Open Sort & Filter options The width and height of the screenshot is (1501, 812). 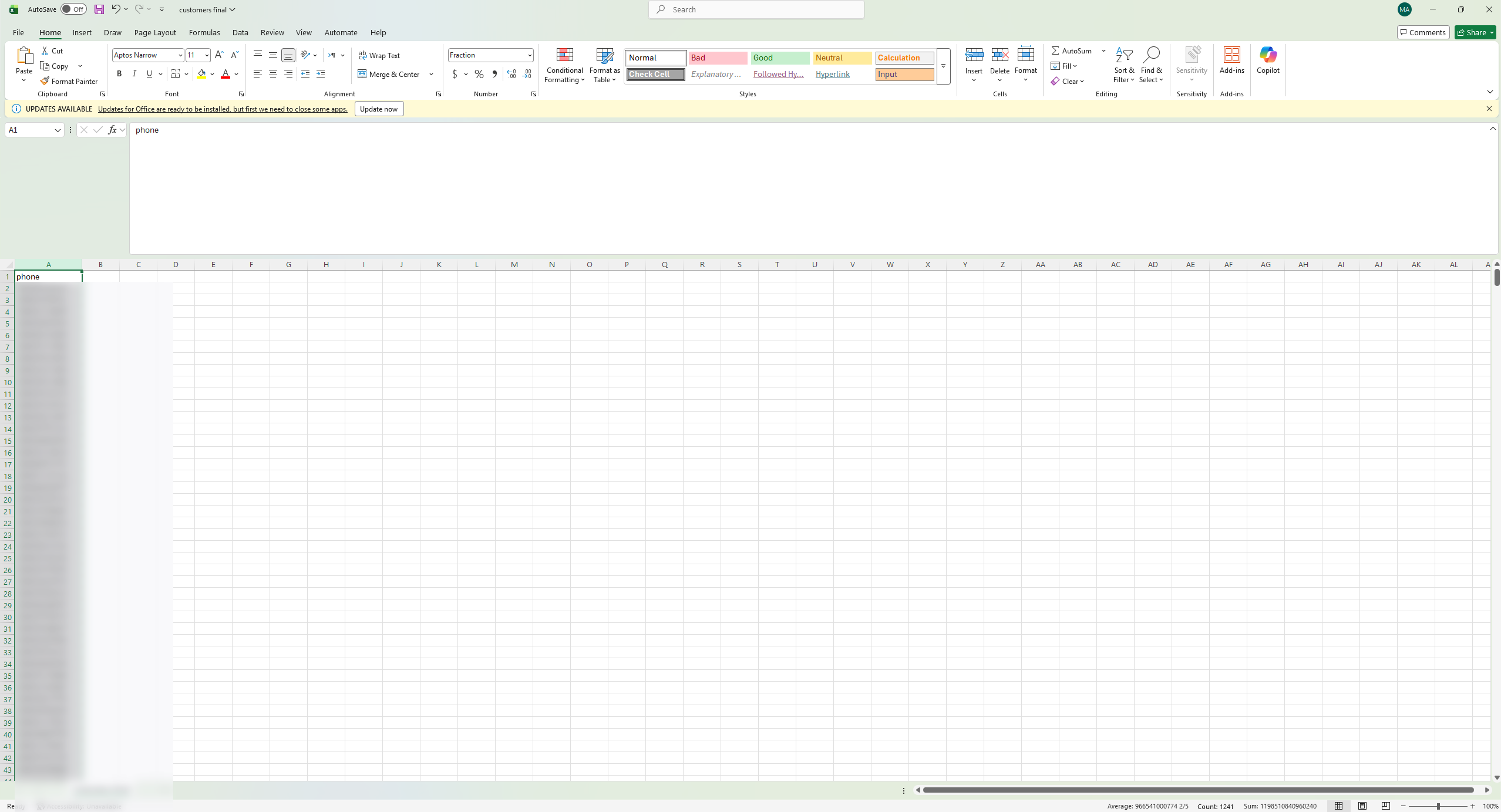click(1123, 65)
